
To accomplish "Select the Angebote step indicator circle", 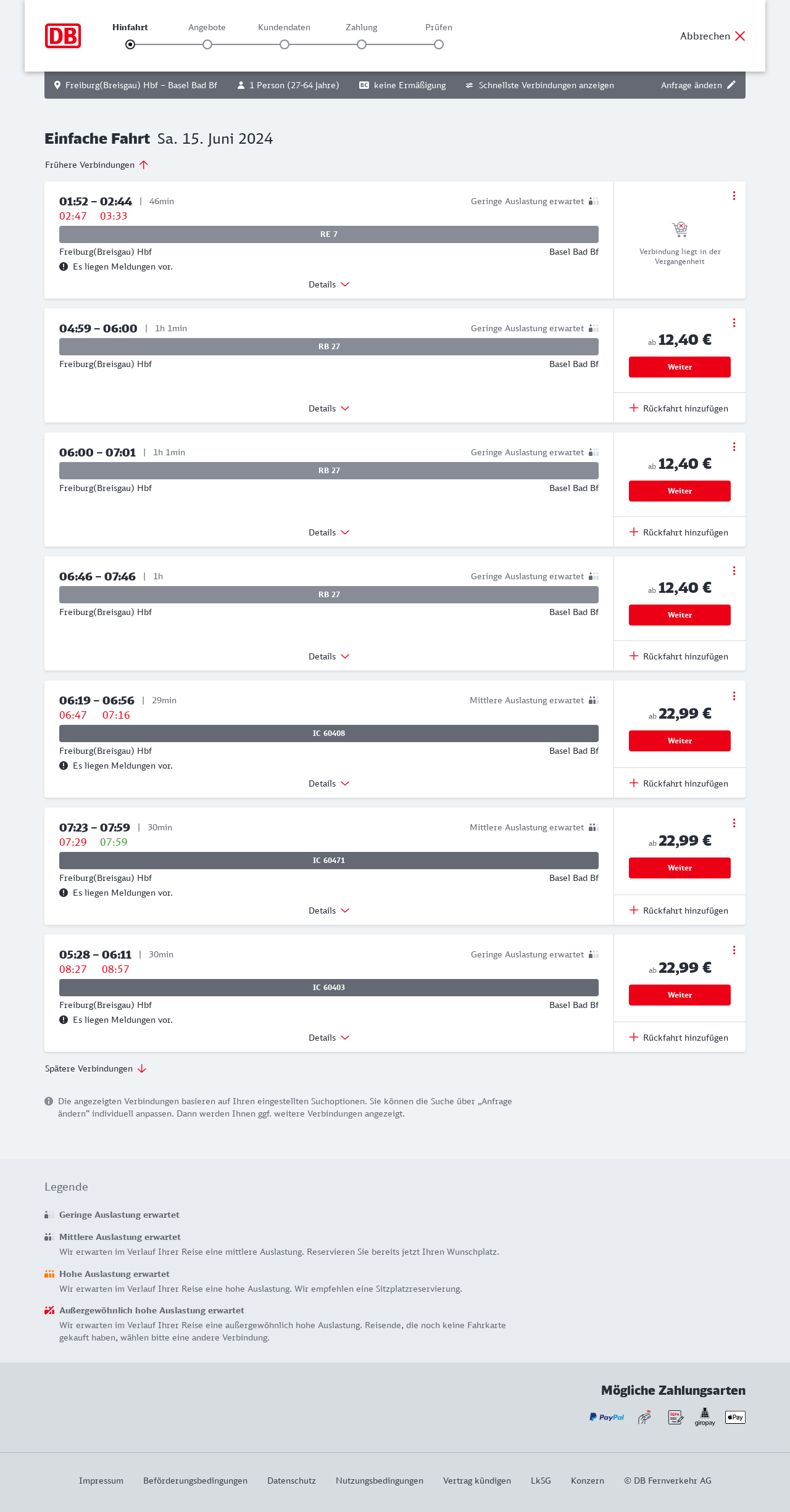I will [207, 44].
